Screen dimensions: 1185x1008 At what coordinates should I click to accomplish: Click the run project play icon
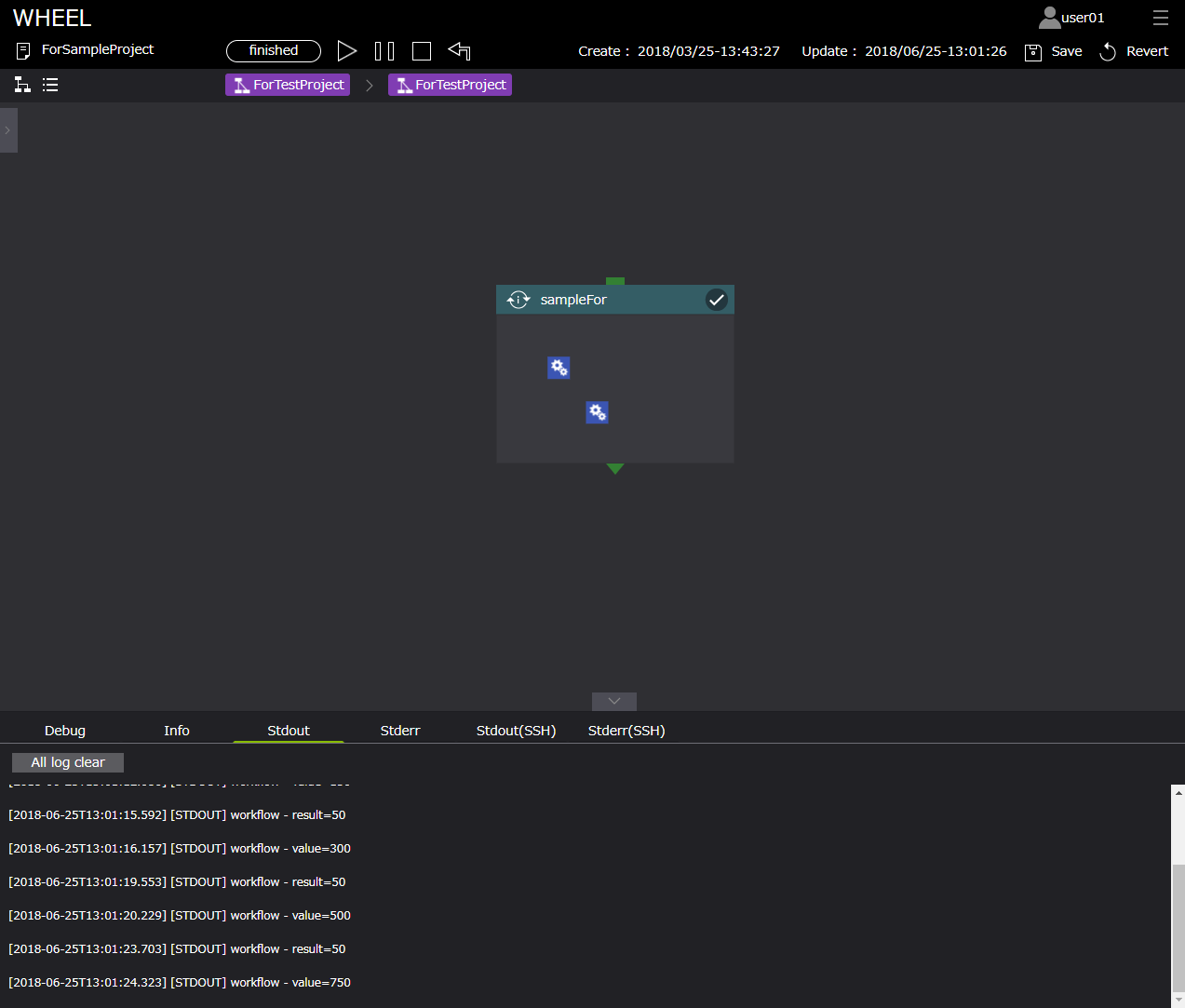(x=346, y=51)
